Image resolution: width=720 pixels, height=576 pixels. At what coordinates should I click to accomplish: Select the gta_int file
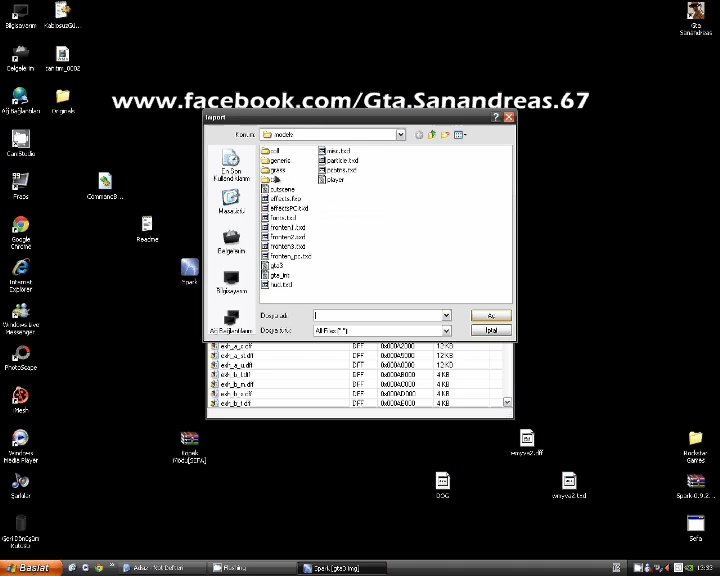click(x=276, y=275)
